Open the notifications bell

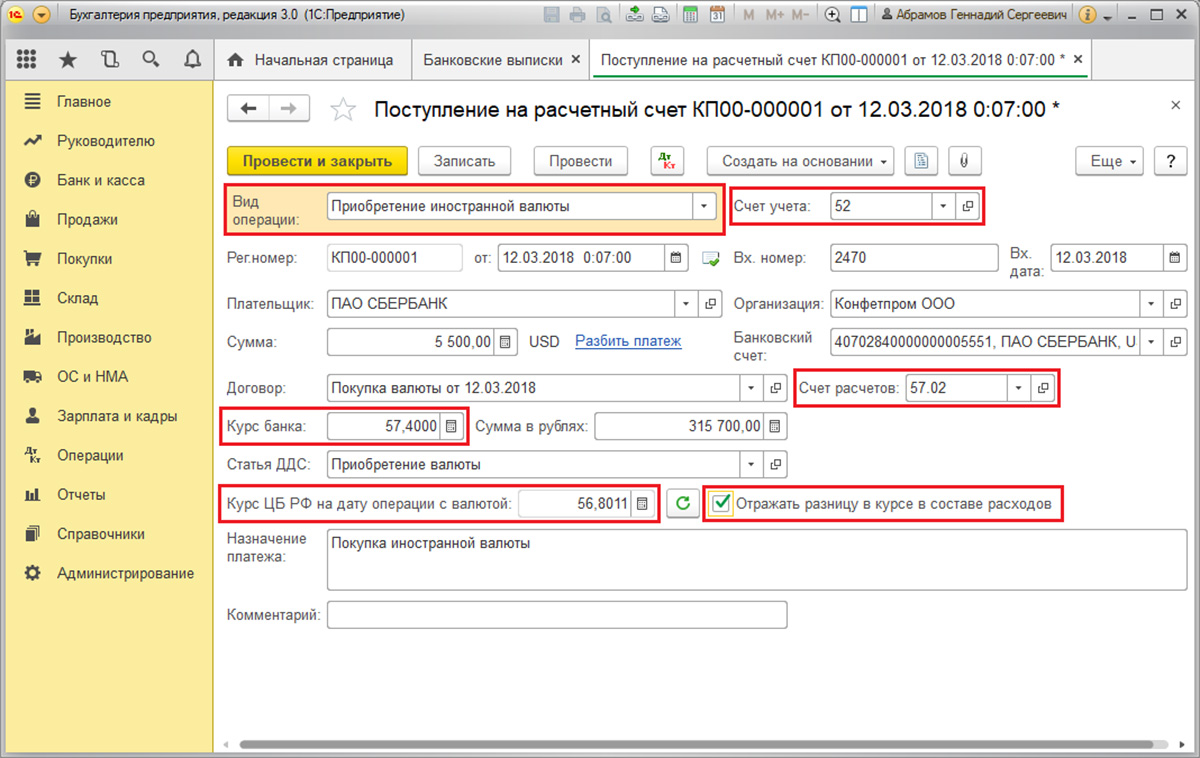[192, 60]
